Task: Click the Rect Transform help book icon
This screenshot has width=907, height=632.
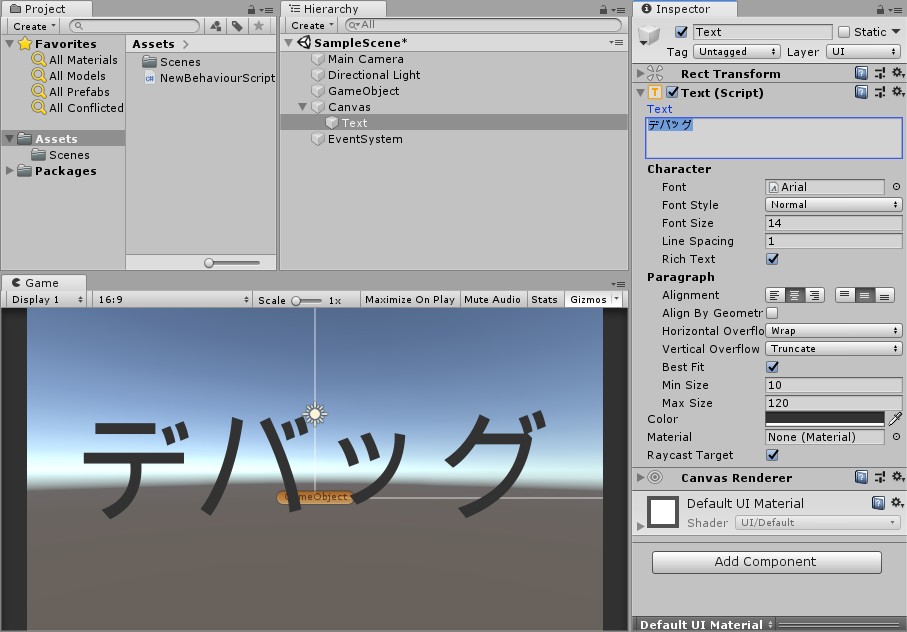Action: [x=860, y=72]
